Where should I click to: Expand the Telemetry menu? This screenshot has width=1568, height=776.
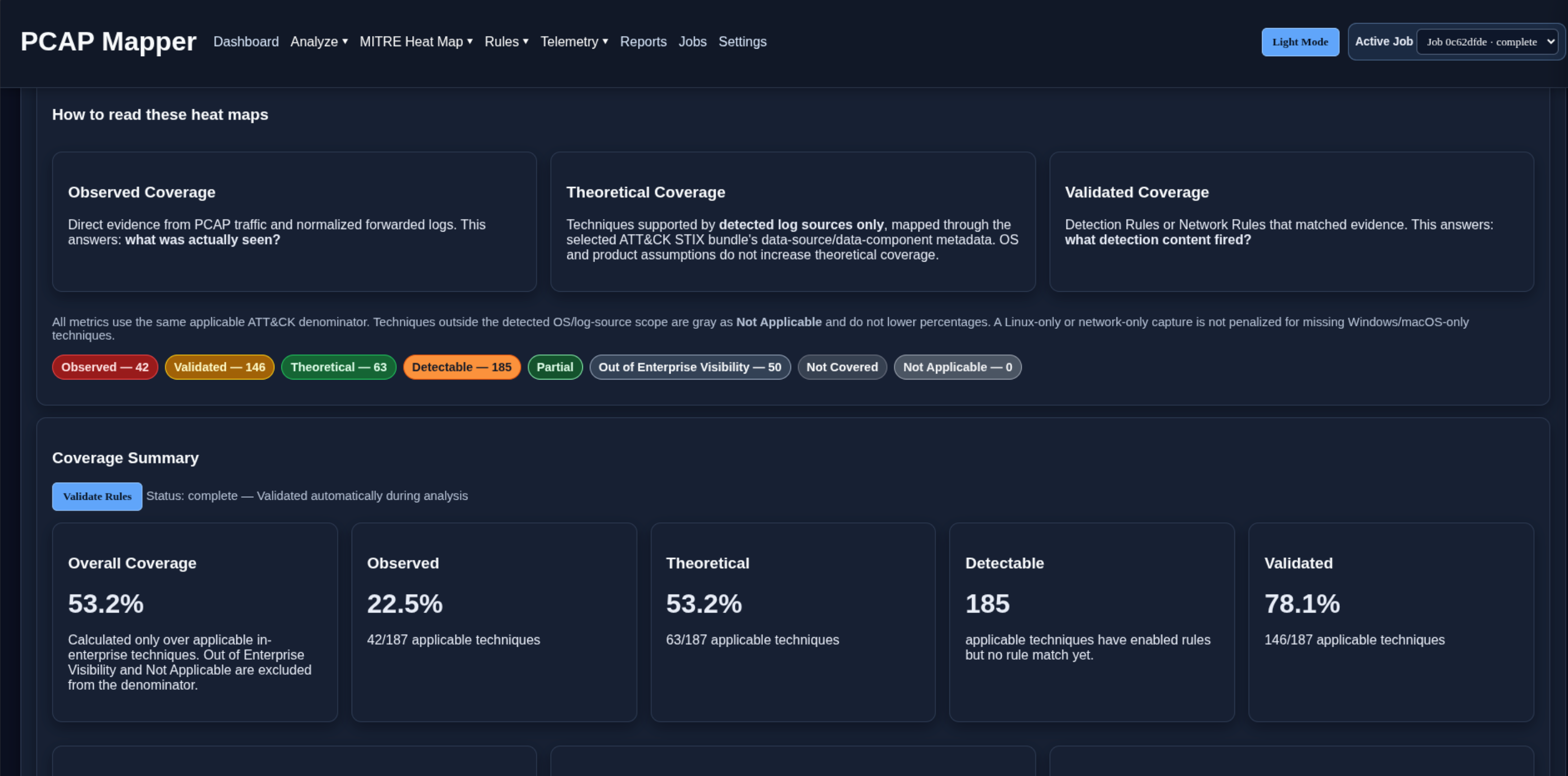click(x=574, y=42)
